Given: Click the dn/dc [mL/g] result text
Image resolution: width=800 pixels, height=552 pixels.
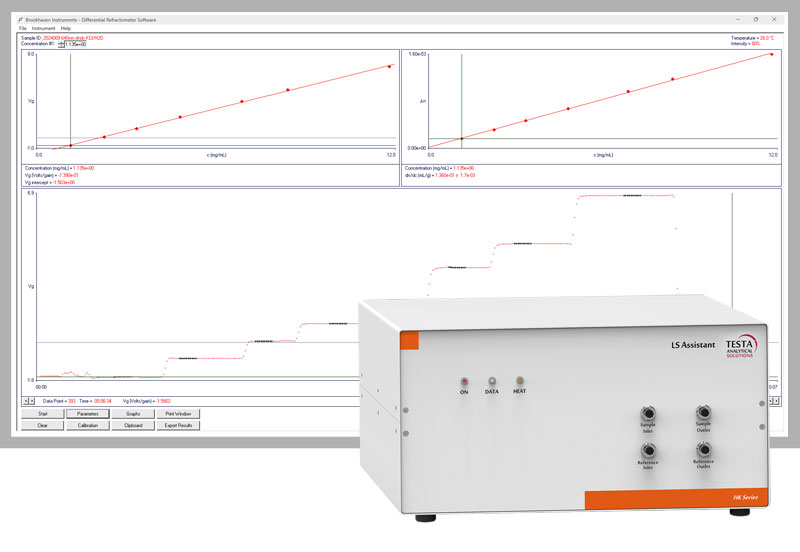Looking at the screenshot, I should [x=440, y=175].
